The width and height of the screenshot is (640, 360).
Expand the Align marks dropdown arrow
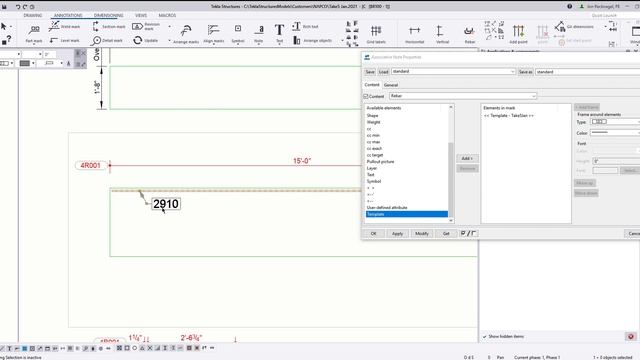(213, 44)
